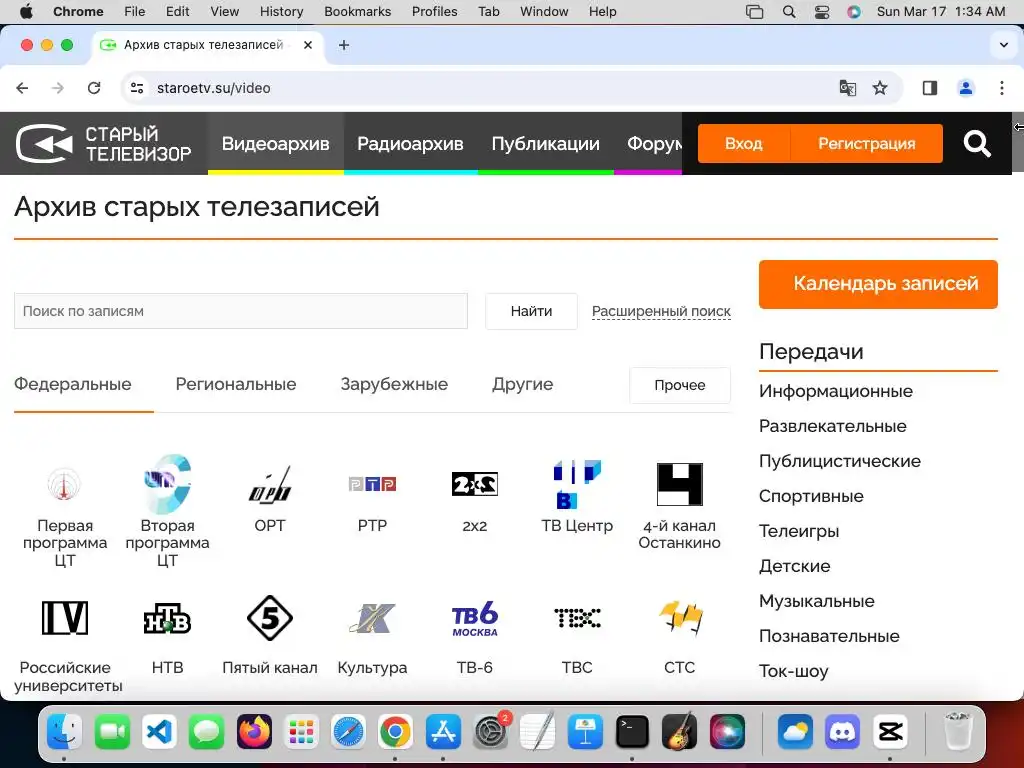1024x768 pixels.
Task: Open Видеоархив in the site navigation
Action: [276, 144]
